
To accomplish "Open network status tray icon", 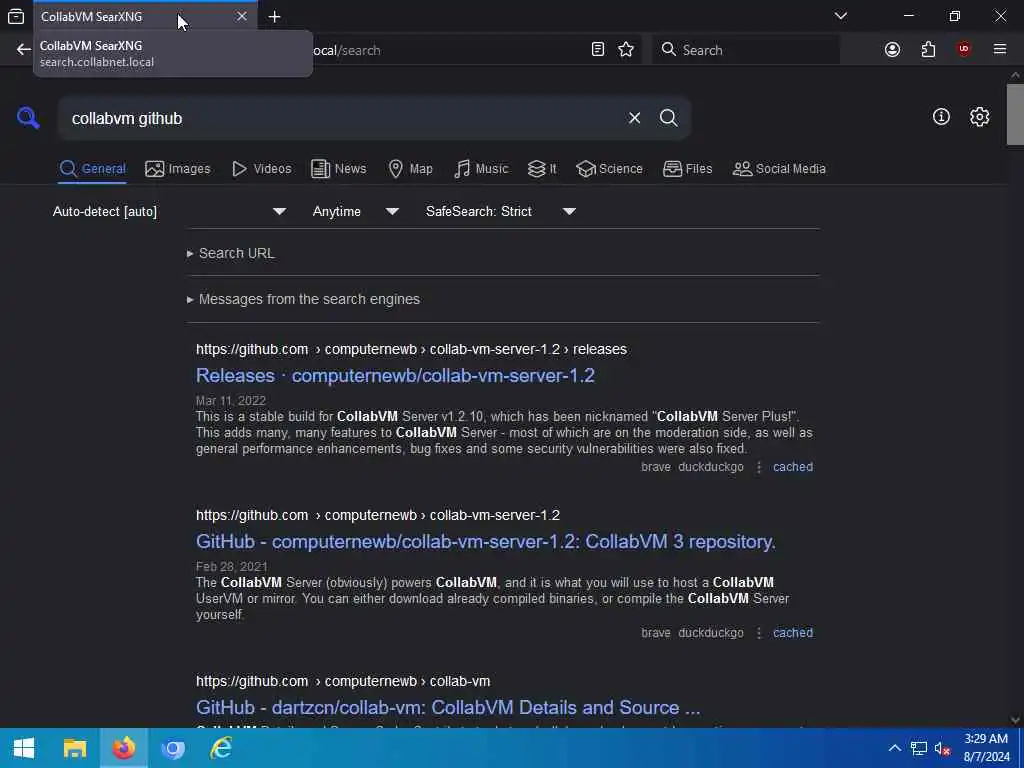I will click(x=919, y=748).
